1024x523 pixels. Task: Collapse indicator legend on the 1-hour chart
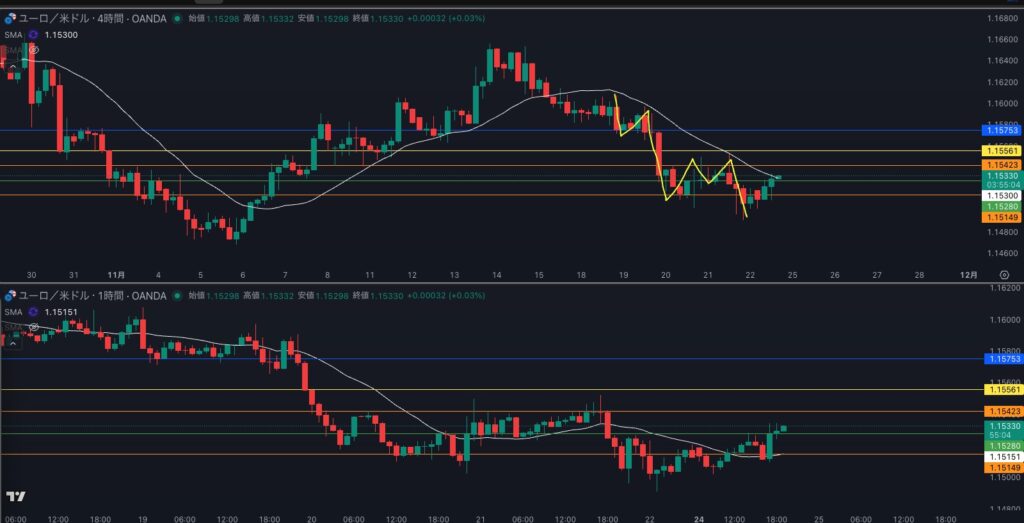[x=13, y=342]
